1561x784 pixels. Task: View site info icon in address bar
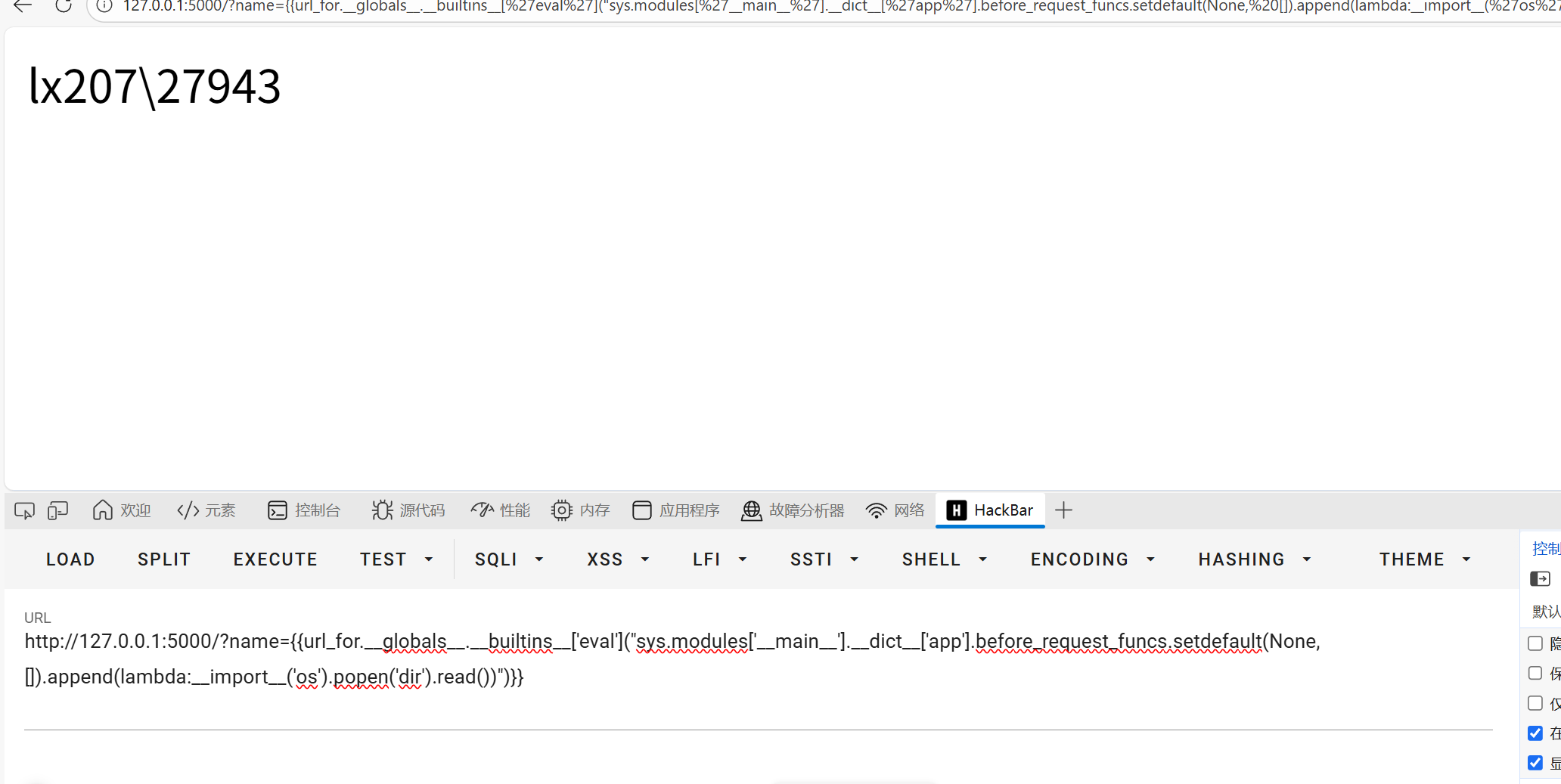coord(104,6)
